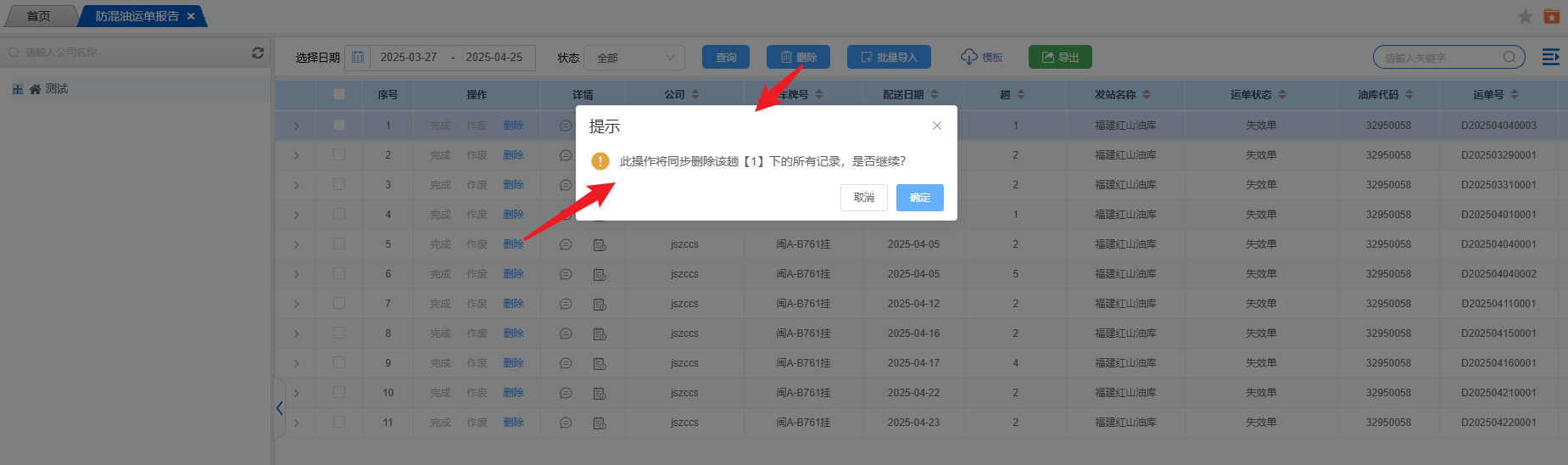Image resolution: width=1568 pixels, height=465 pixels.
Task: Open the 状态 dropdown showing 全部
Action: (634, 58)
